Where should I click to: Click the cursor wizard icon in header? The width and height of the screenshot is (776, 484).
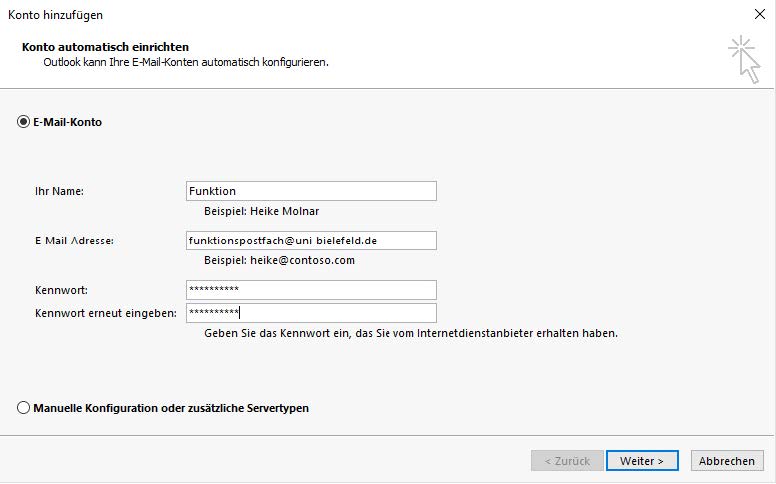pyautogui.click(x=743, y=59)
